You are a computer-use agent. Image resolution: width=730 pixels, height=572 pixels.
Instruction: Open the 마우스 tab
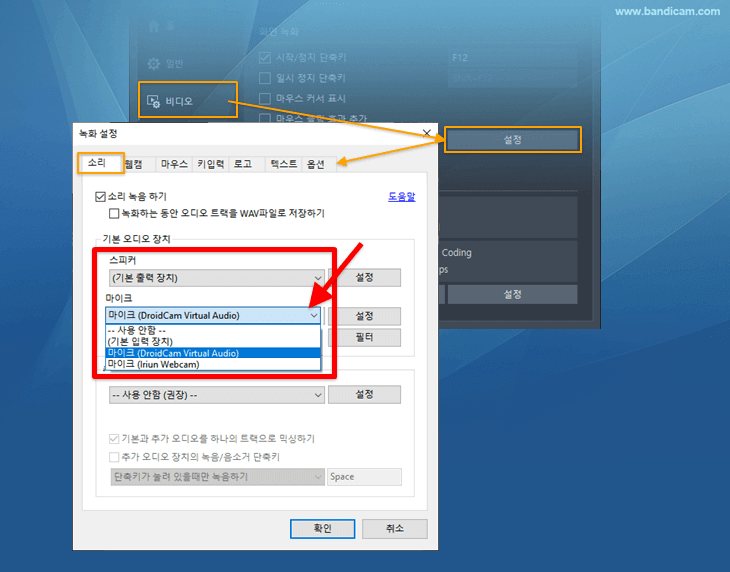coord(174,163)
